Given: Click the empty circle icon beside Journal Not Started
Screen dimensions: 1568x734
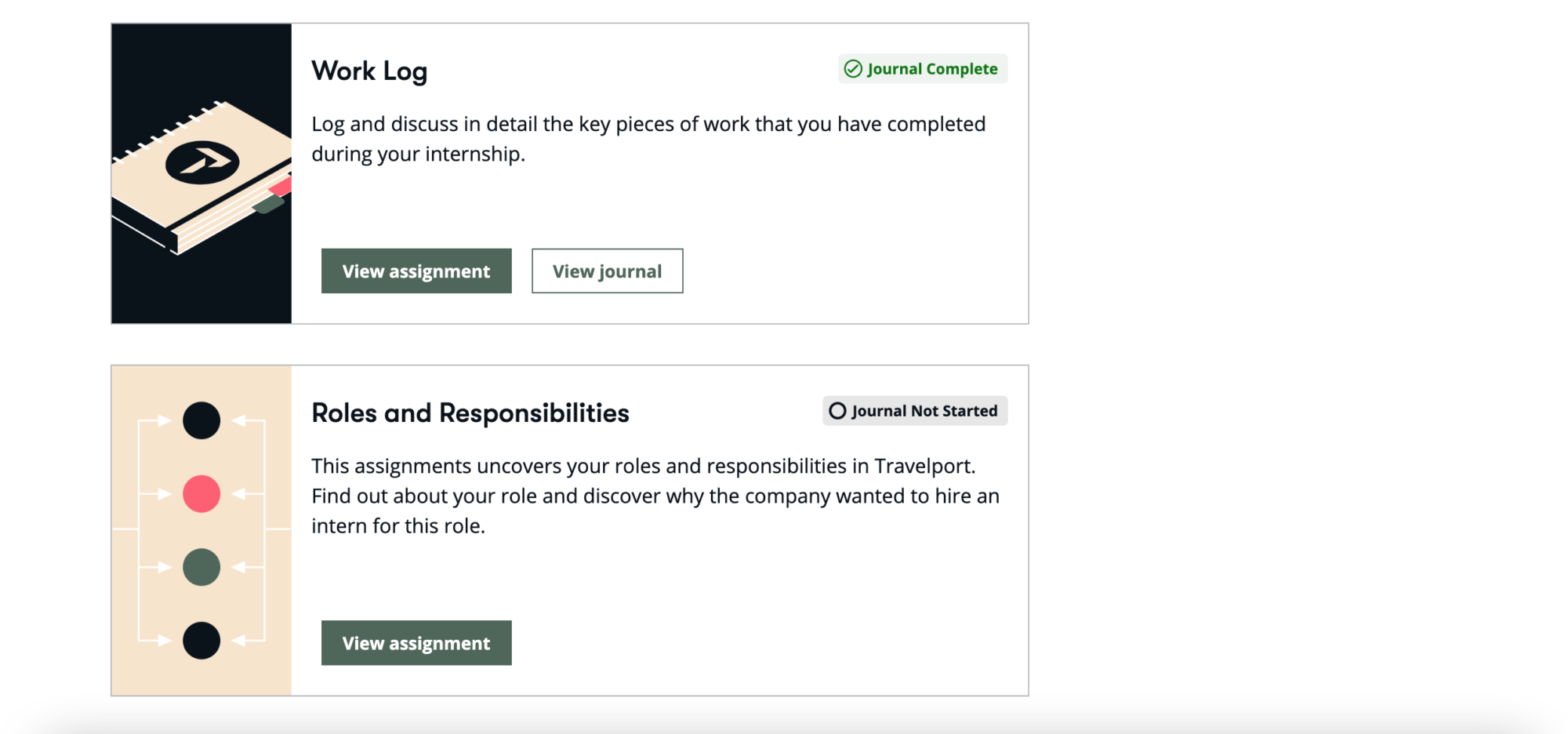Looking at the screenshot, I should pos(837,411).
